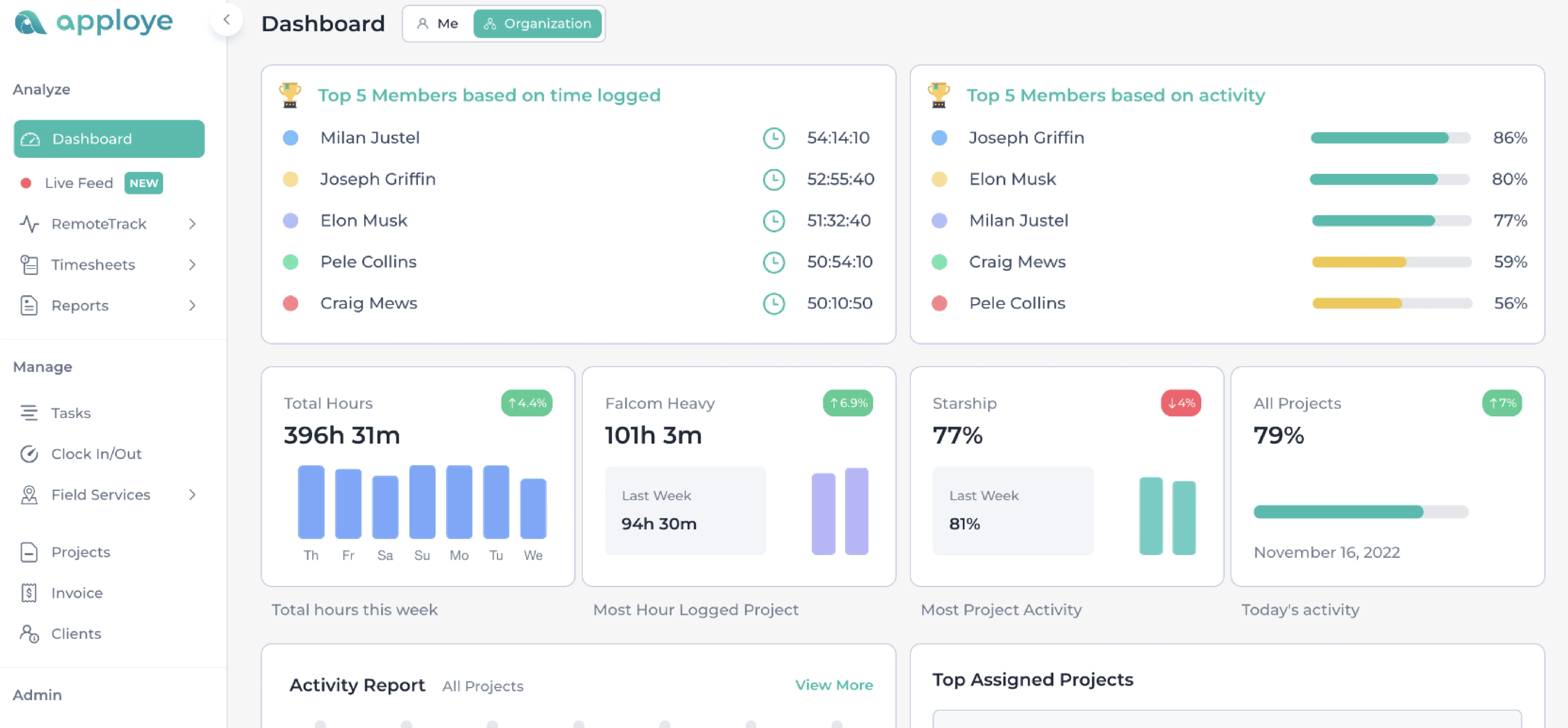This screenshot has height=728, width=1568.
Task: Click the 6.9% increase badge on Falcom Heavy
Action: [848, 403]
